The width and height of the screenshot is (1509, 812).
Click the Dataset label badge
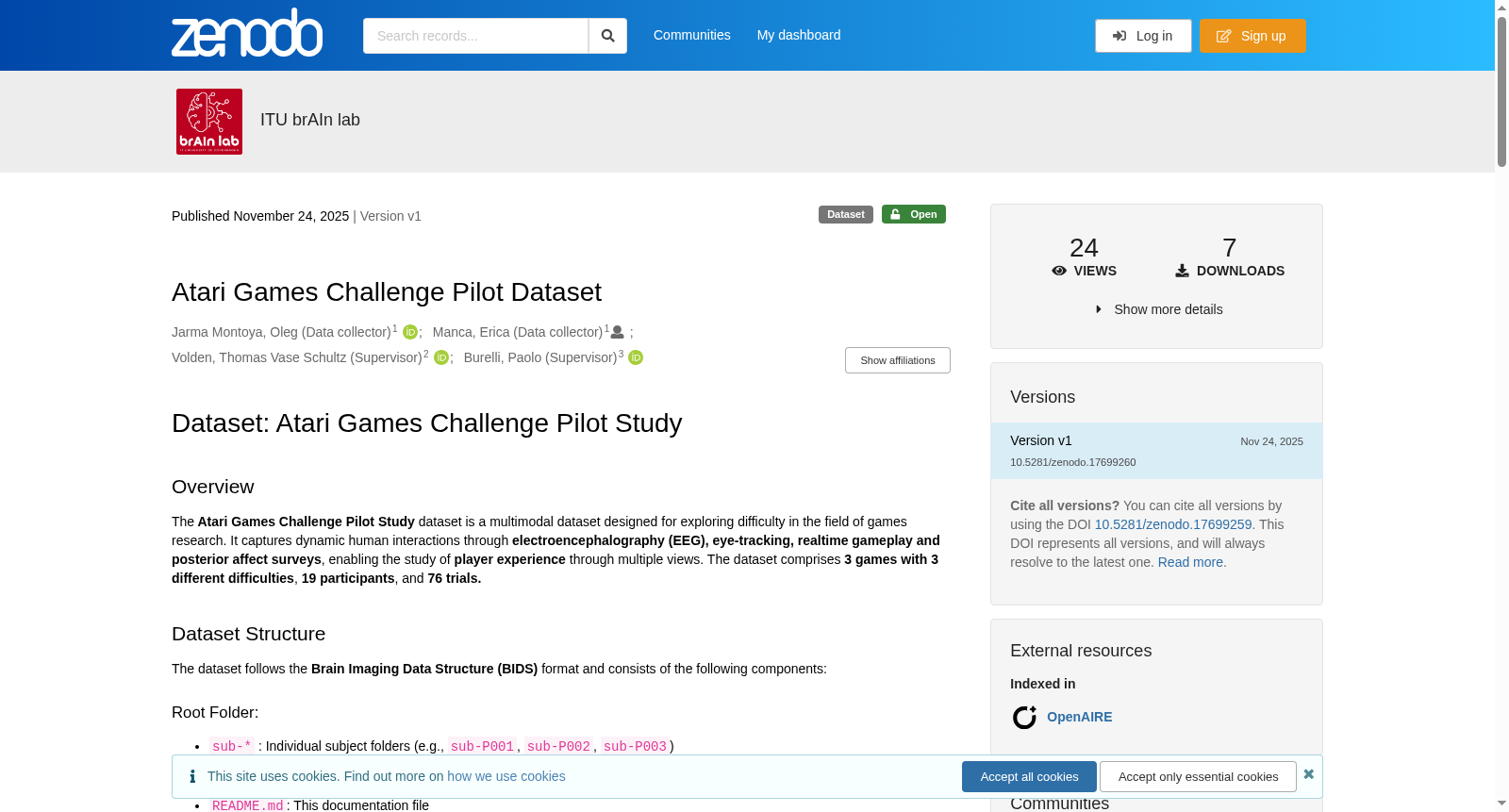[846, 214]
